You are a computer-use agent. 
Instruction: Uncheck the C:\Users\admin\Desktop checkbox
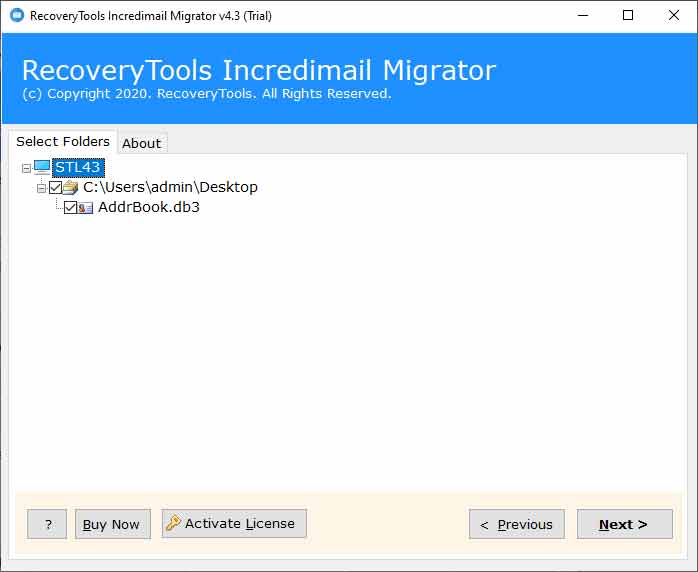pyautogui.click(x=56, y=187)
